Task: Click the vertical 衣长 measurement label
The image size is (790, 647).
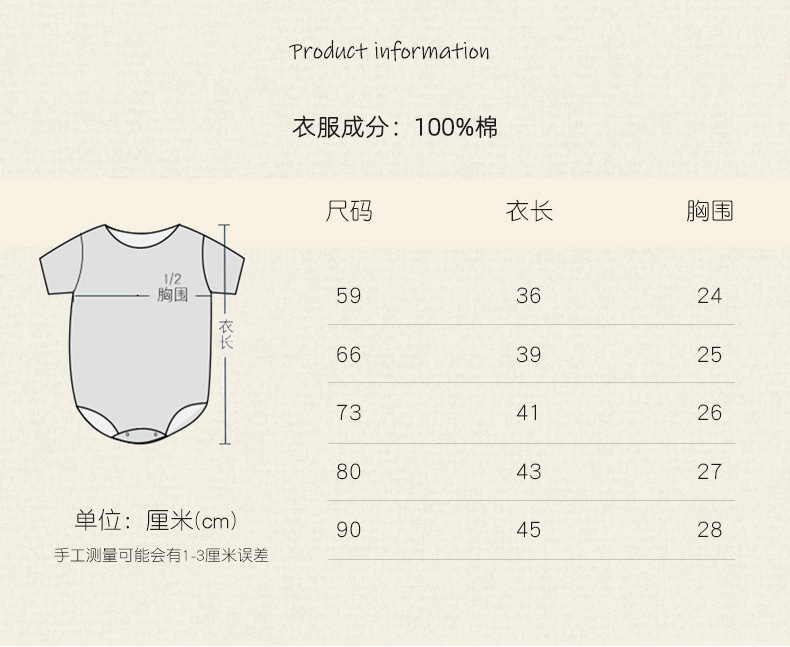Action: (226, 334)
